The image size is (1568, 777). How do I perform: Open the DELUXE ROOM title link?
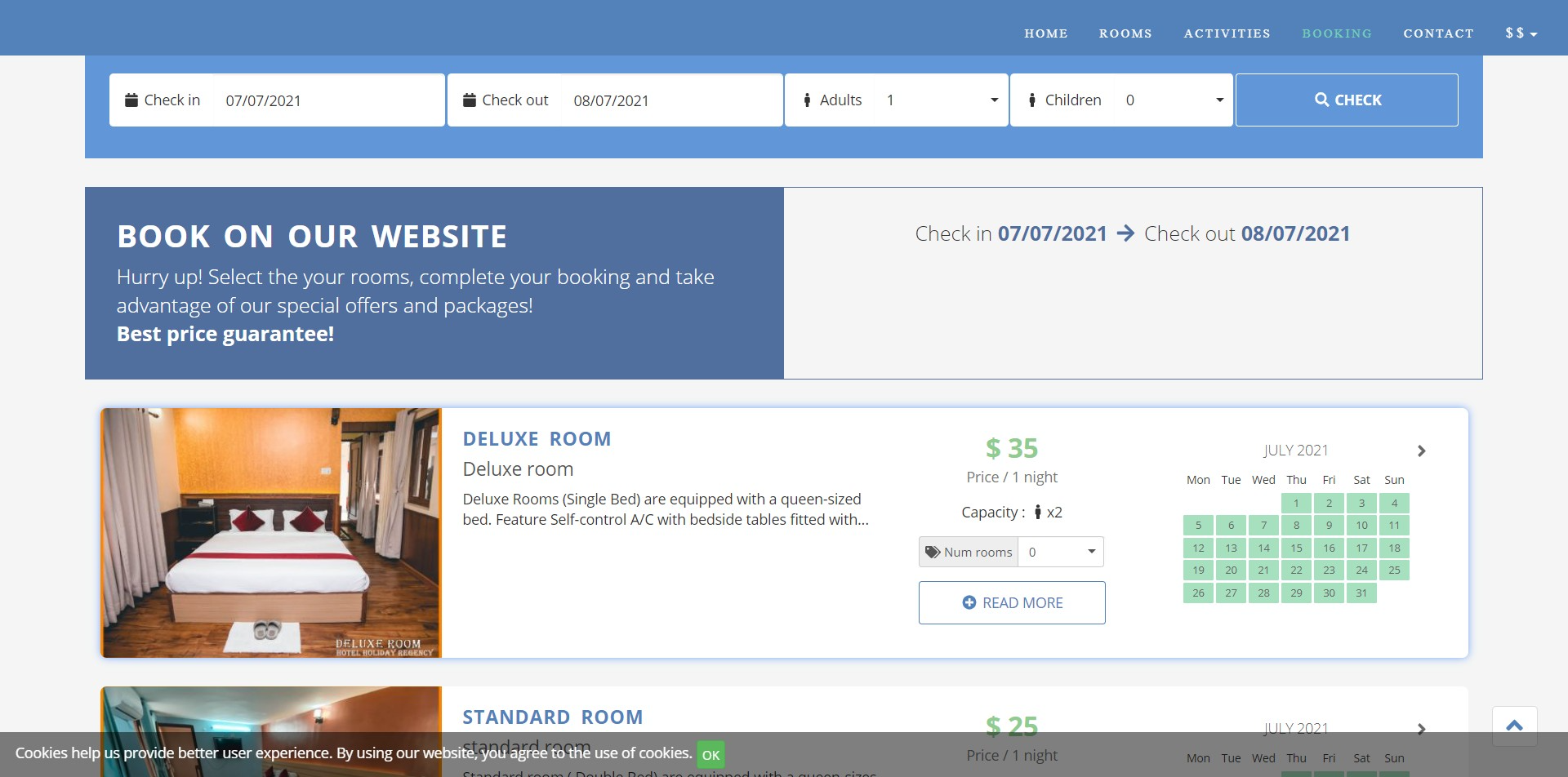[x=537, y=439]
